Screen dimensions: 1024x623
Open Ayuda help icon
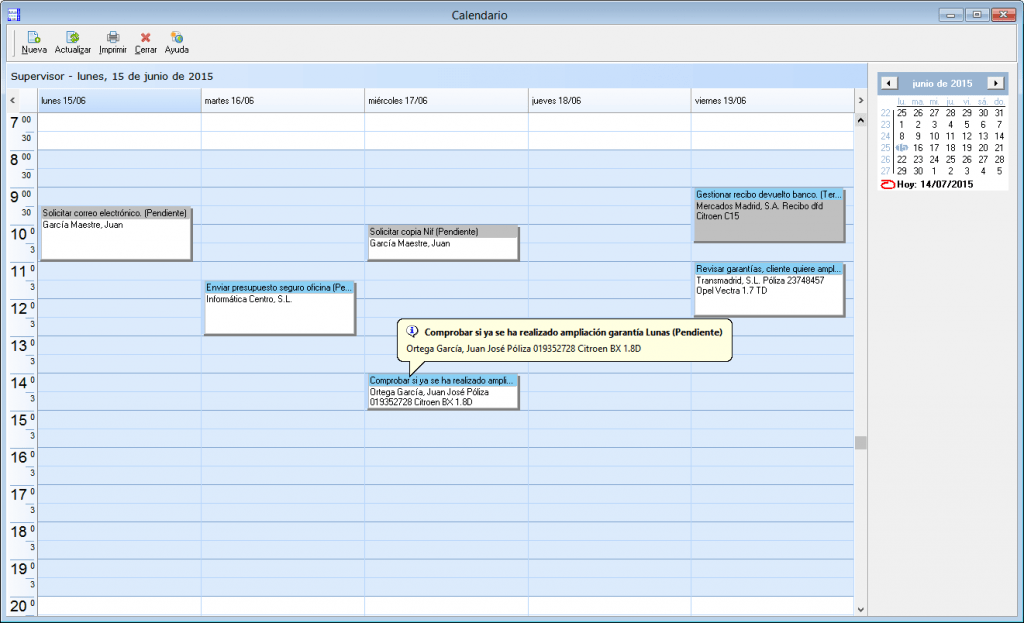click(x=176, y=37)
